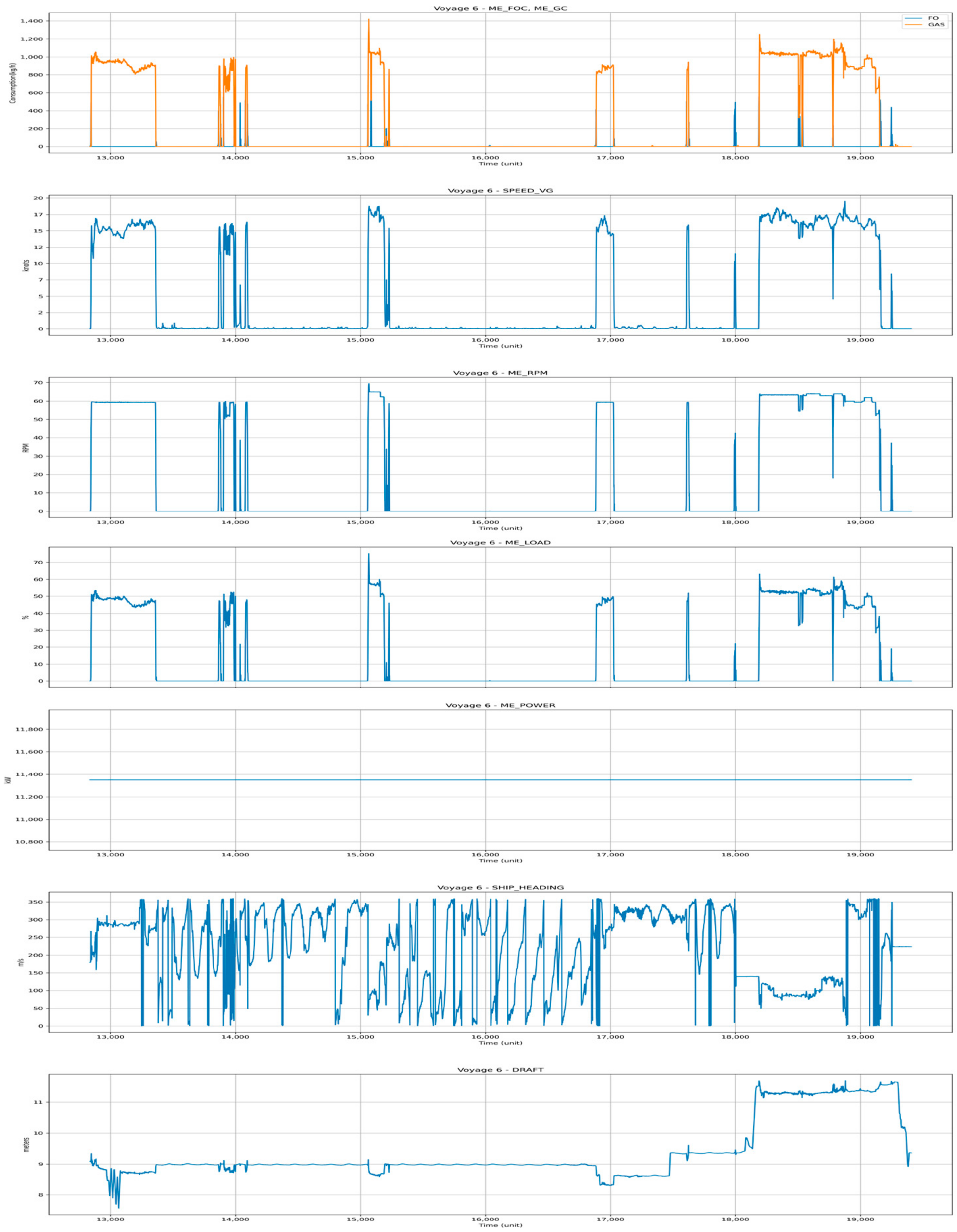Image resolution: width=957 pixels, height=1232 pixels.
Task: Click the 'kW' y-axis label
Action: (x=8, y=780)
